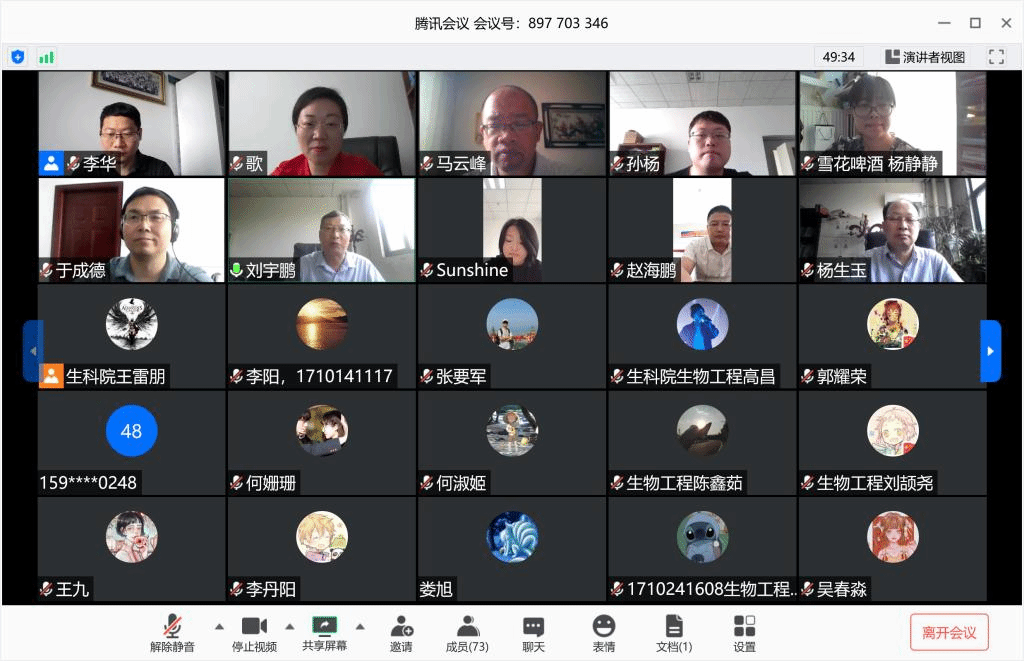Go to next page of participants
1024x661 pixels.
click(x=990, y=351)
